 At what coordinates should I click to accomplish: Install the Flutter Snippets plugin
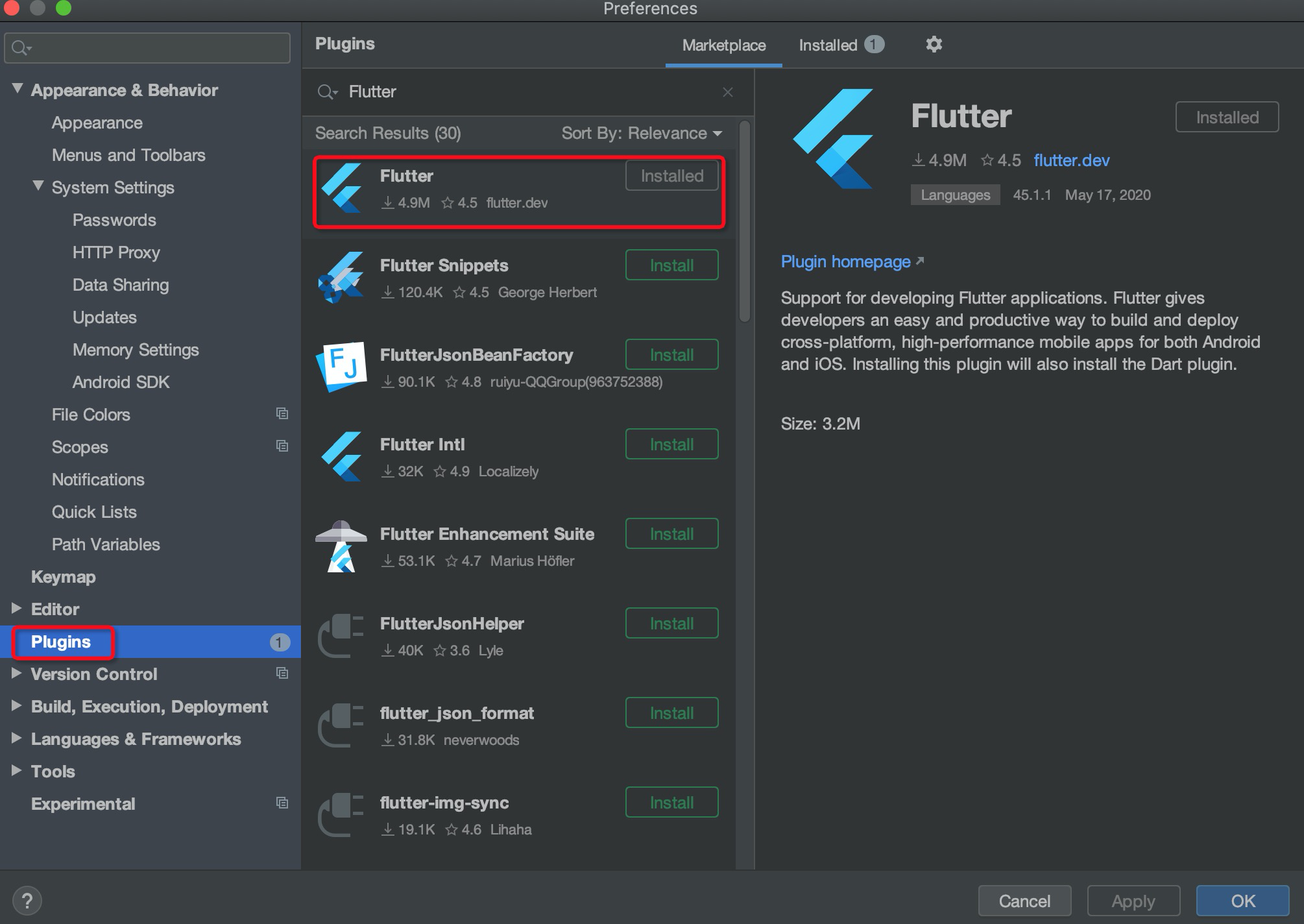(x=671, y=265)
